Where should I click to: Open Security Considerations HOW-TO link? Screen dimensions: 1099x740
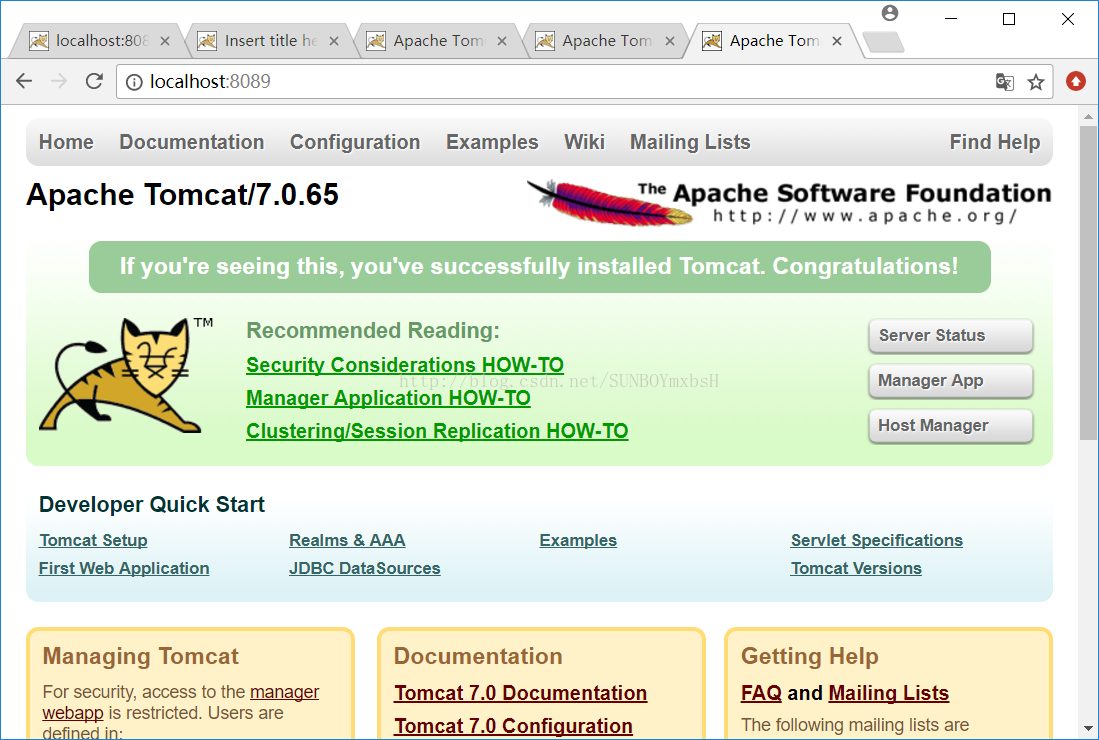(405, 365)
